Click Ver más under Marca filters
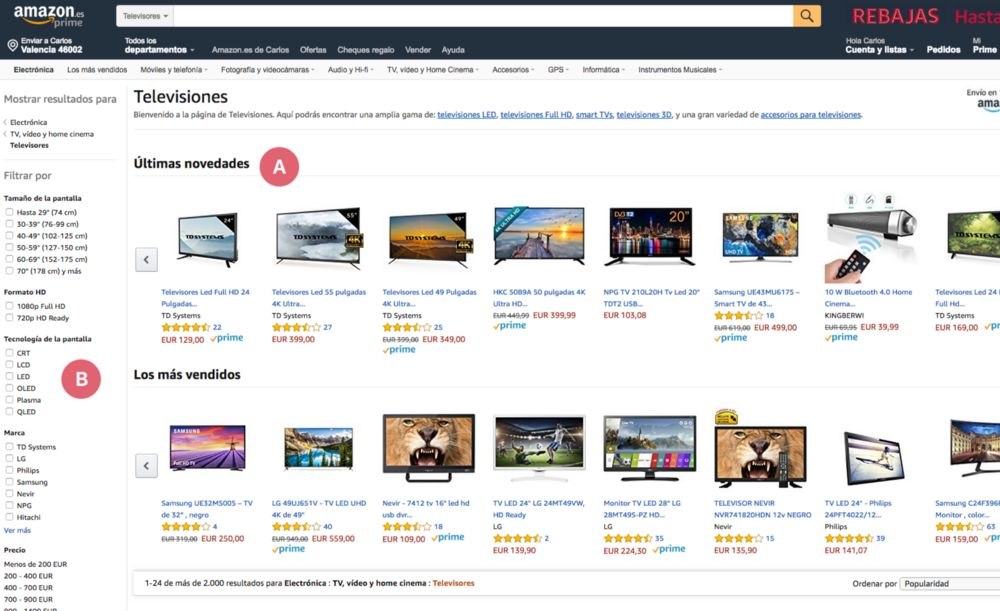 click(x=17, y=530)
